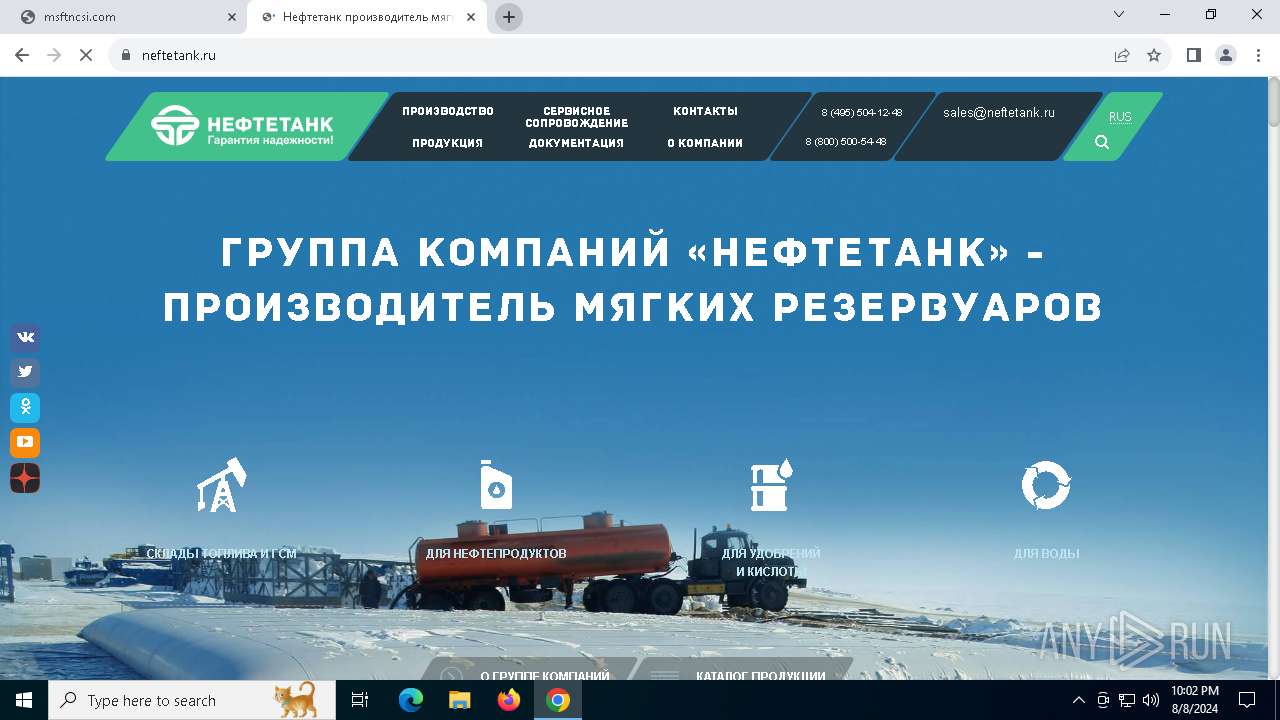Open the ПРОИЗВОДСТВО menu item

[x=448, y=111]
